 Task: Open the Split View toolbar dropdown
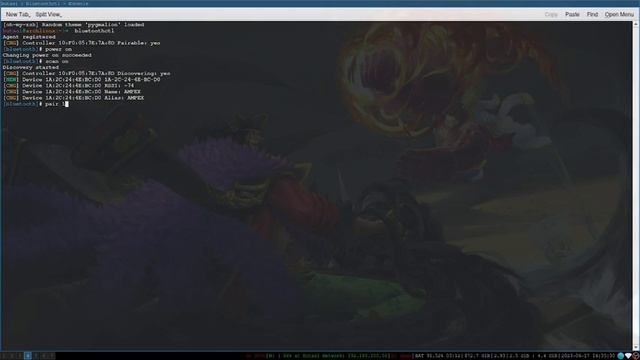click(x=49, y=14)
